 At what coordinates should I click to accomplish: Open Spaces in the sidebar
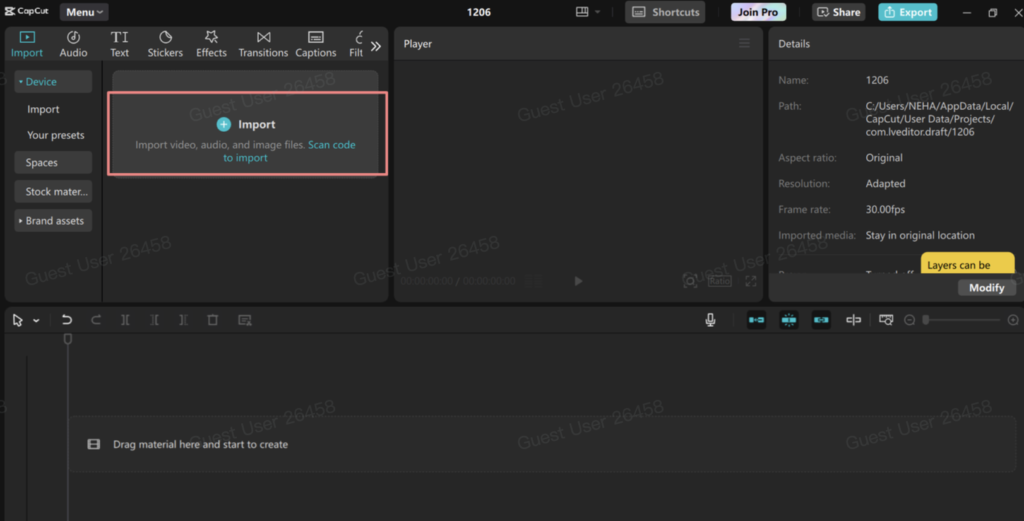pyautogui.click(x=53, y=163)
